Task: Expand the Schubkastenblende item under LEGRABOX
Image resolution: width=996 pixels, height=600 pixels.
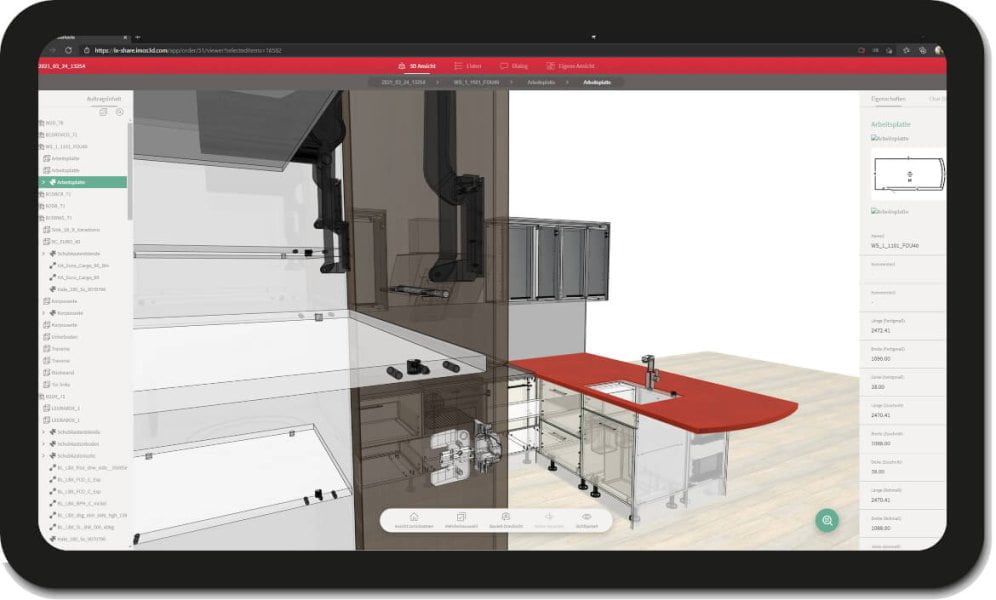Action: (42, 432)
